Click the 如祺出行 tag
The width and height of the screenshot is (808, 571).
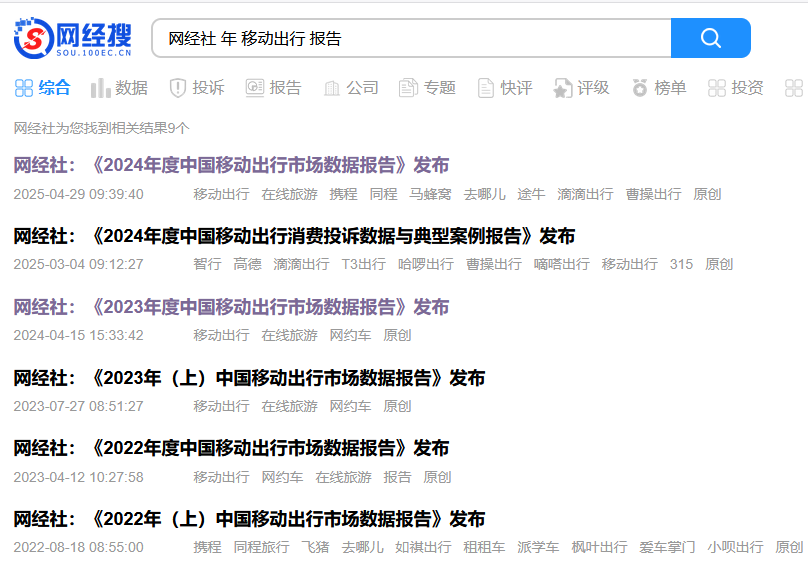coord(423,547)
